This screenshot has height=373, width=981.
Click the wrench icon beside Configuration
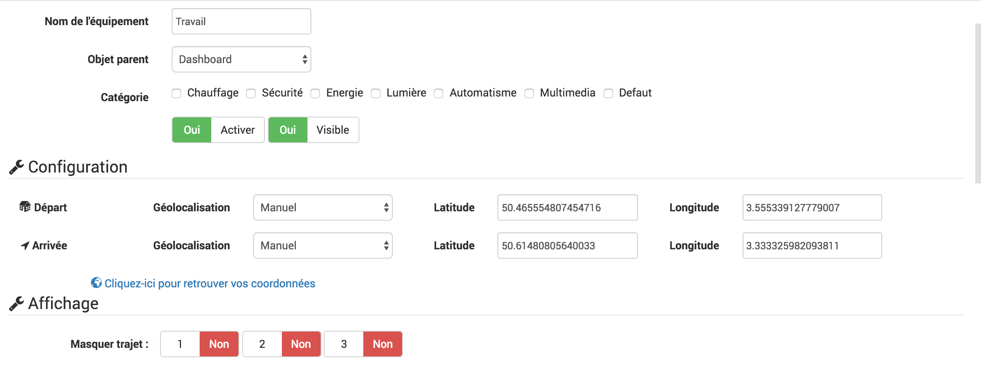[x=16, y=167]
